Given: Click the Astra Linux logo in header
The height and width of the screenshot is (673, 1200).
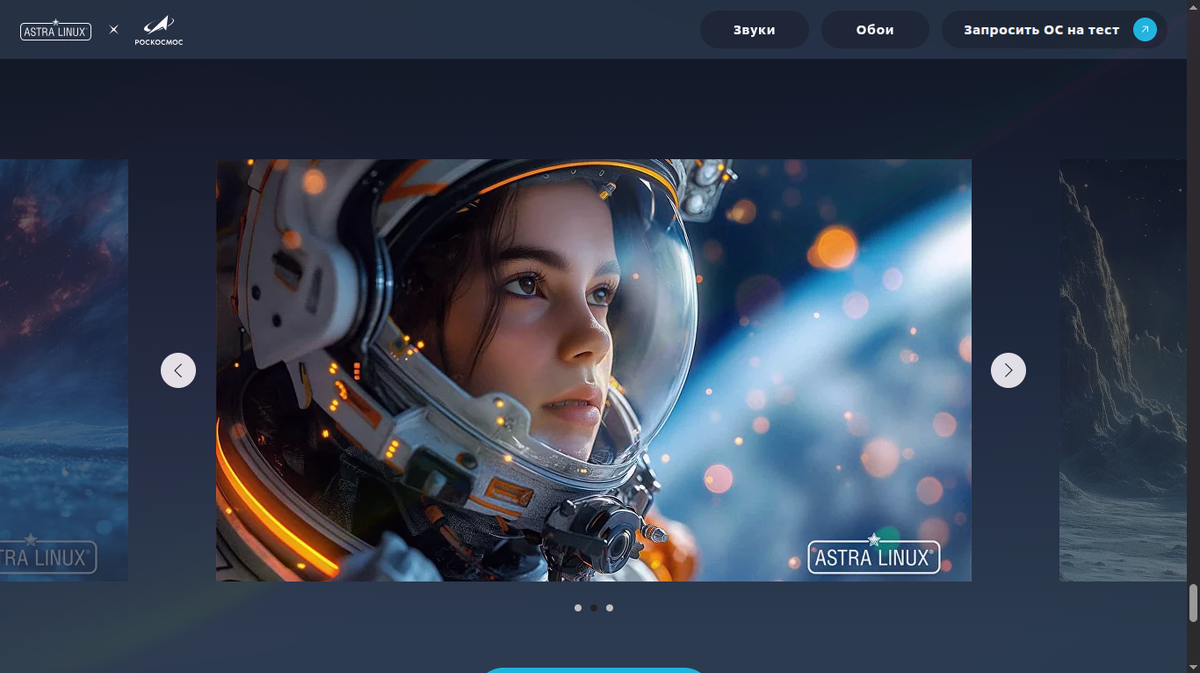Looking at the screenshot, I should [56, 30].
